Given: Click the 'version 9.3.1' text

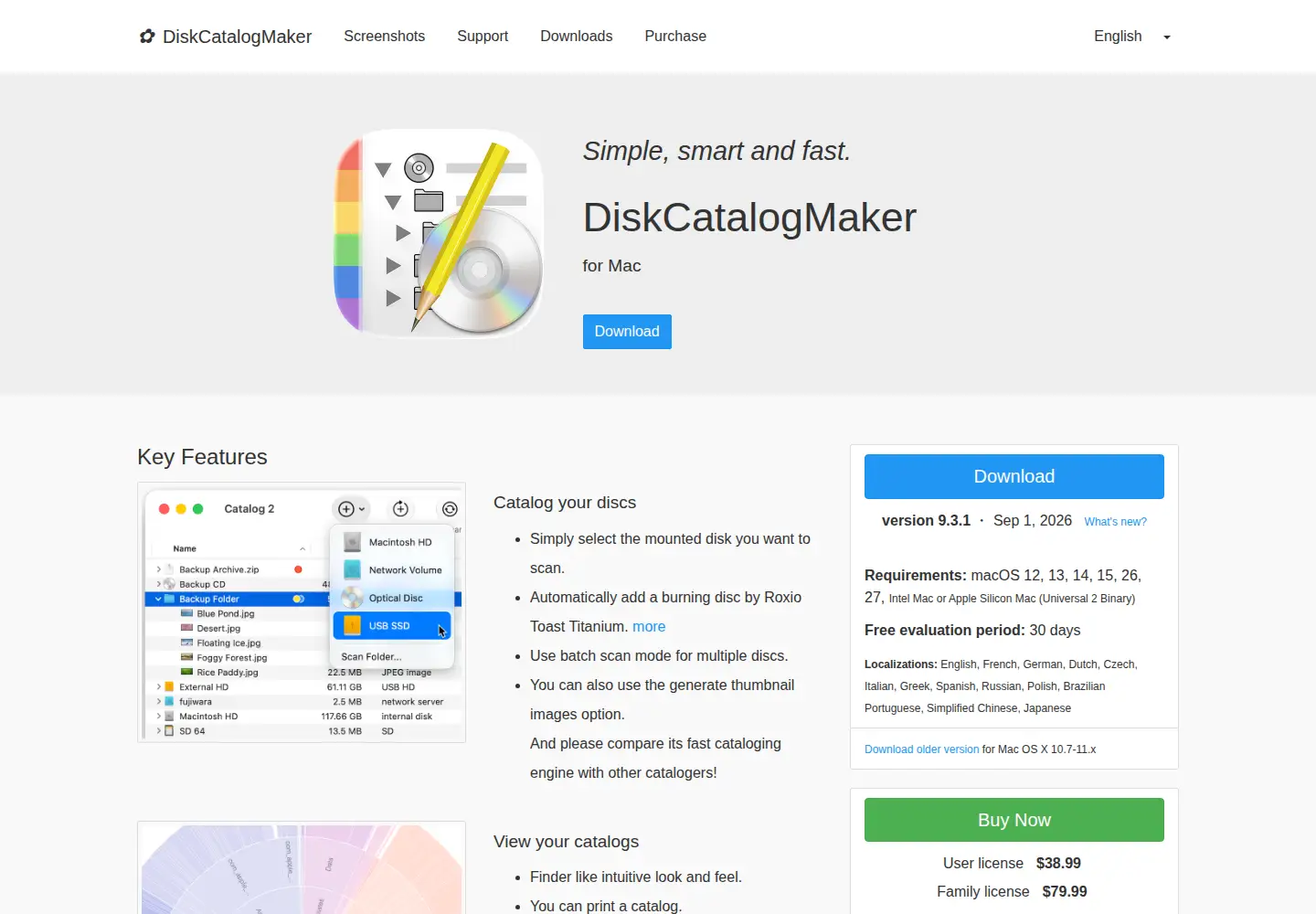Looking at the screenshot, I should pos(926,521).
